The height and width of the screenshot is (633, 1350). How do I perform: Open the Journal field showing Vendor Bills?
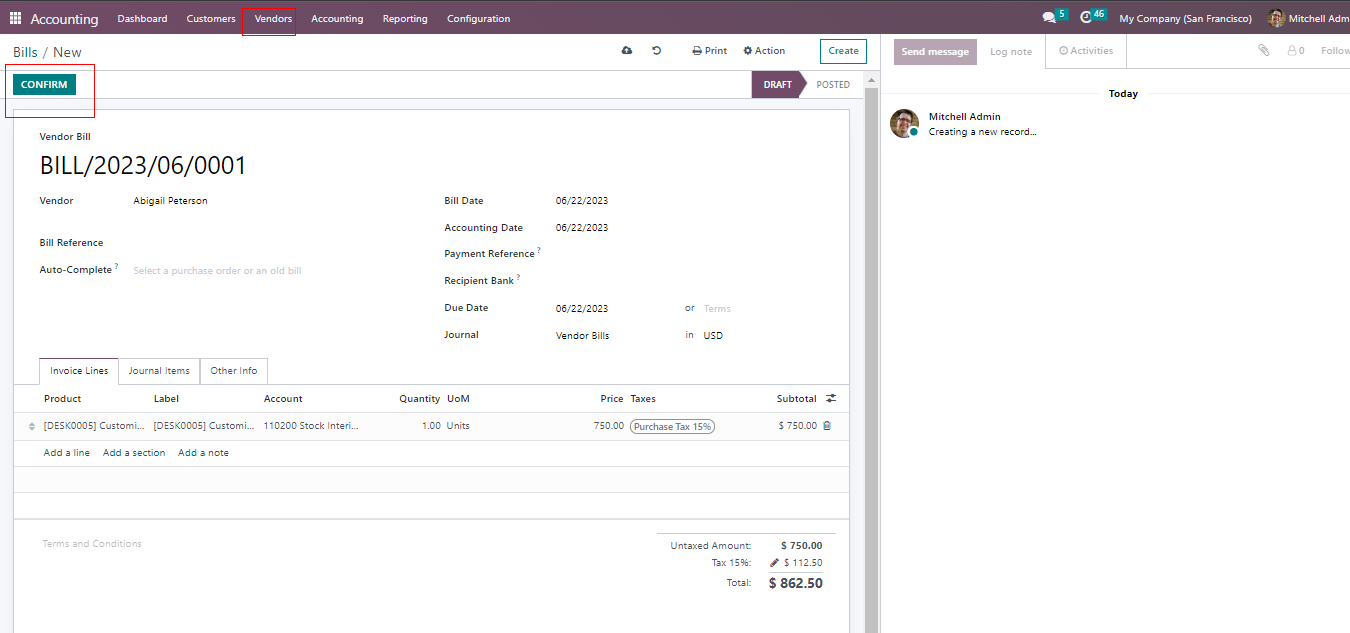(x=610, y=336)
